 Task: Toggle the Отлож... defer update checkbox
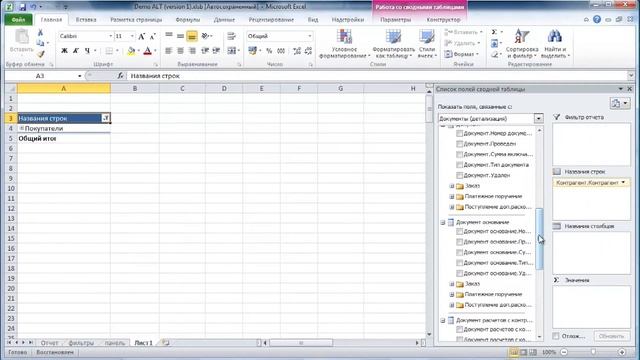click(556, 336)
